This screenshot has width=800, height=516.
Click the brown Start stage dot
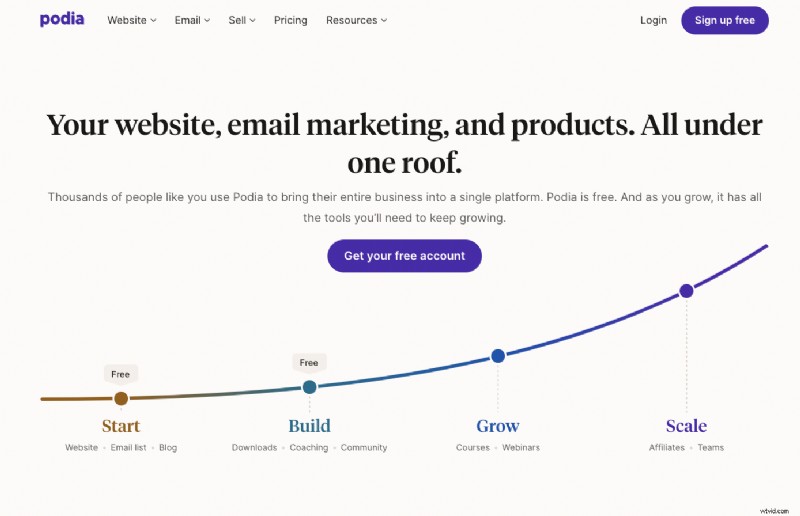coord(121,398)
